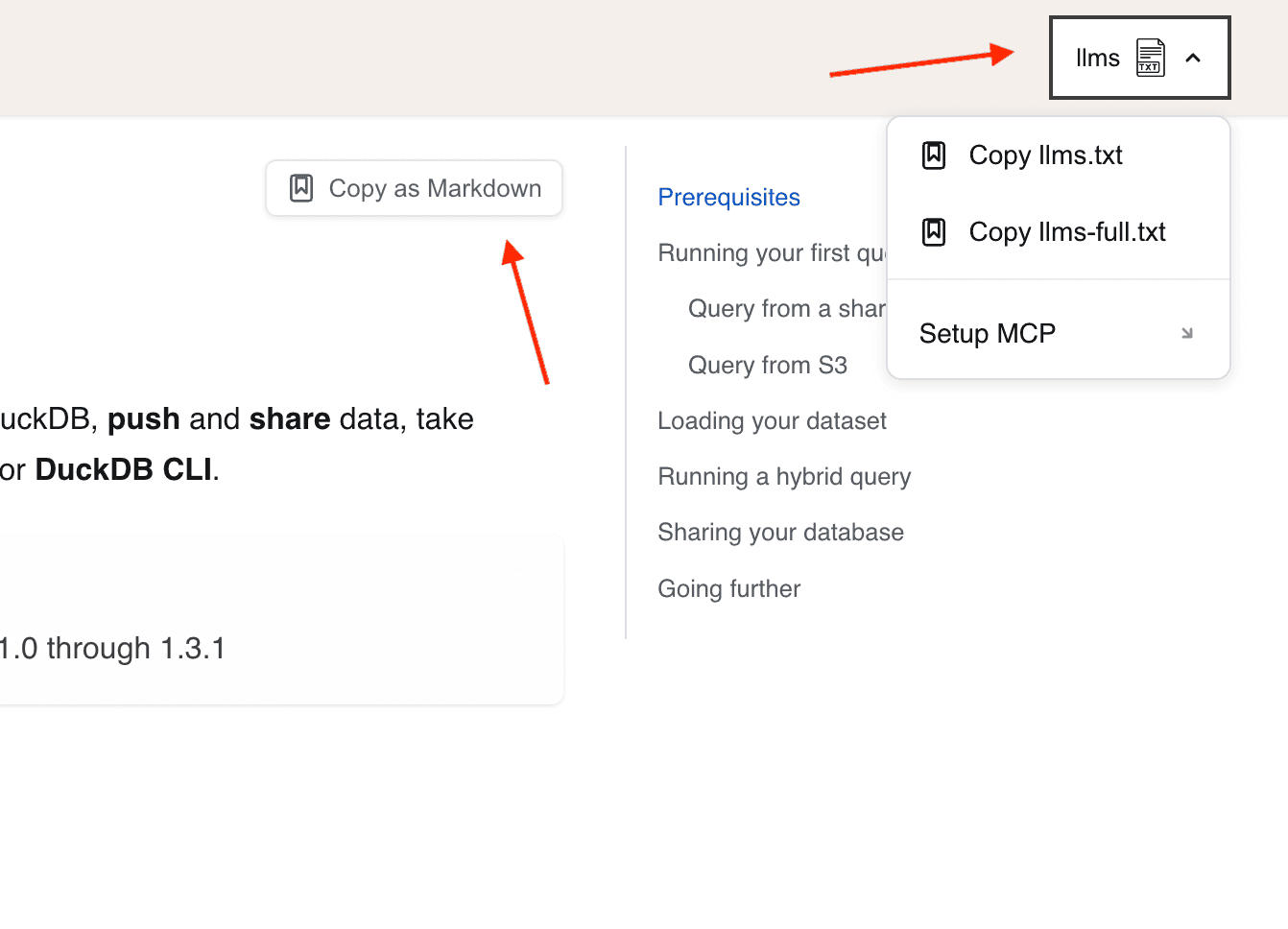Click the bookmark icon beside Copy llms-full.txt
The image size is (1288, 929).
tap(934, 232)
